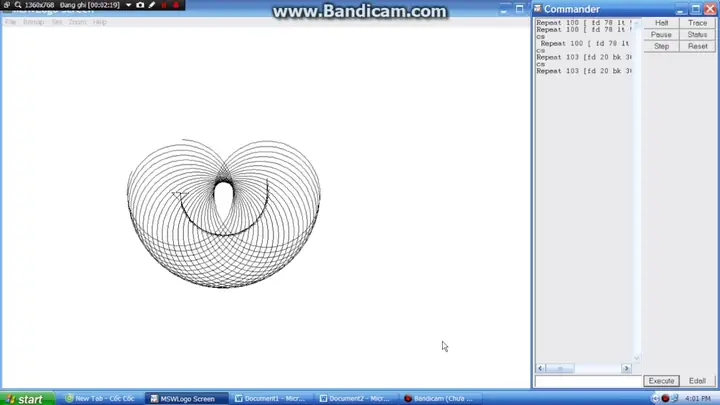720x405 pixels.
Task: Click the Bandicam screenshot camera icon
Action: 140,5
